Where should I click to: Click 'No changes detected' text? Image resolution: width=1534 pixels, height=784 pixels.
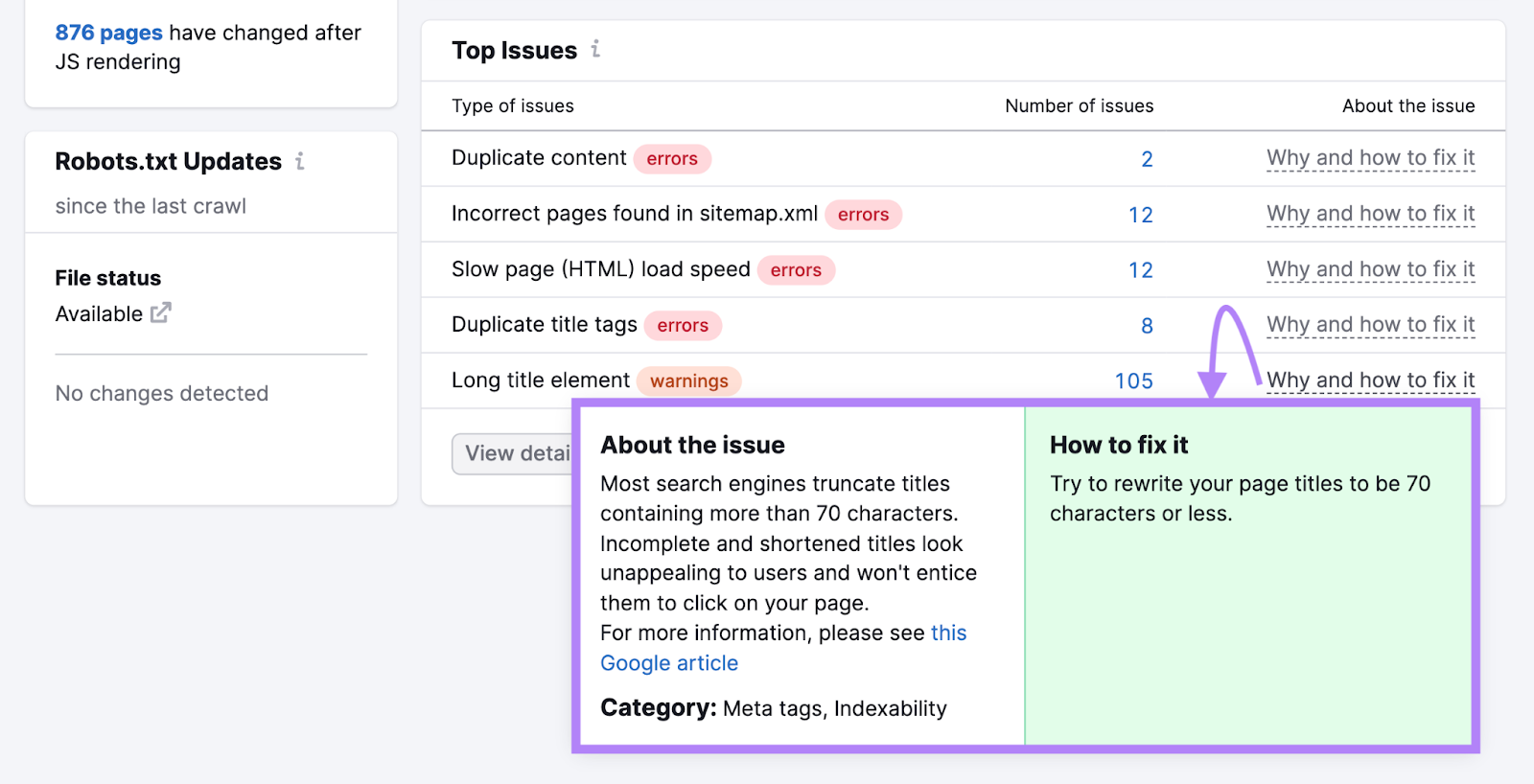pos(162,394)
